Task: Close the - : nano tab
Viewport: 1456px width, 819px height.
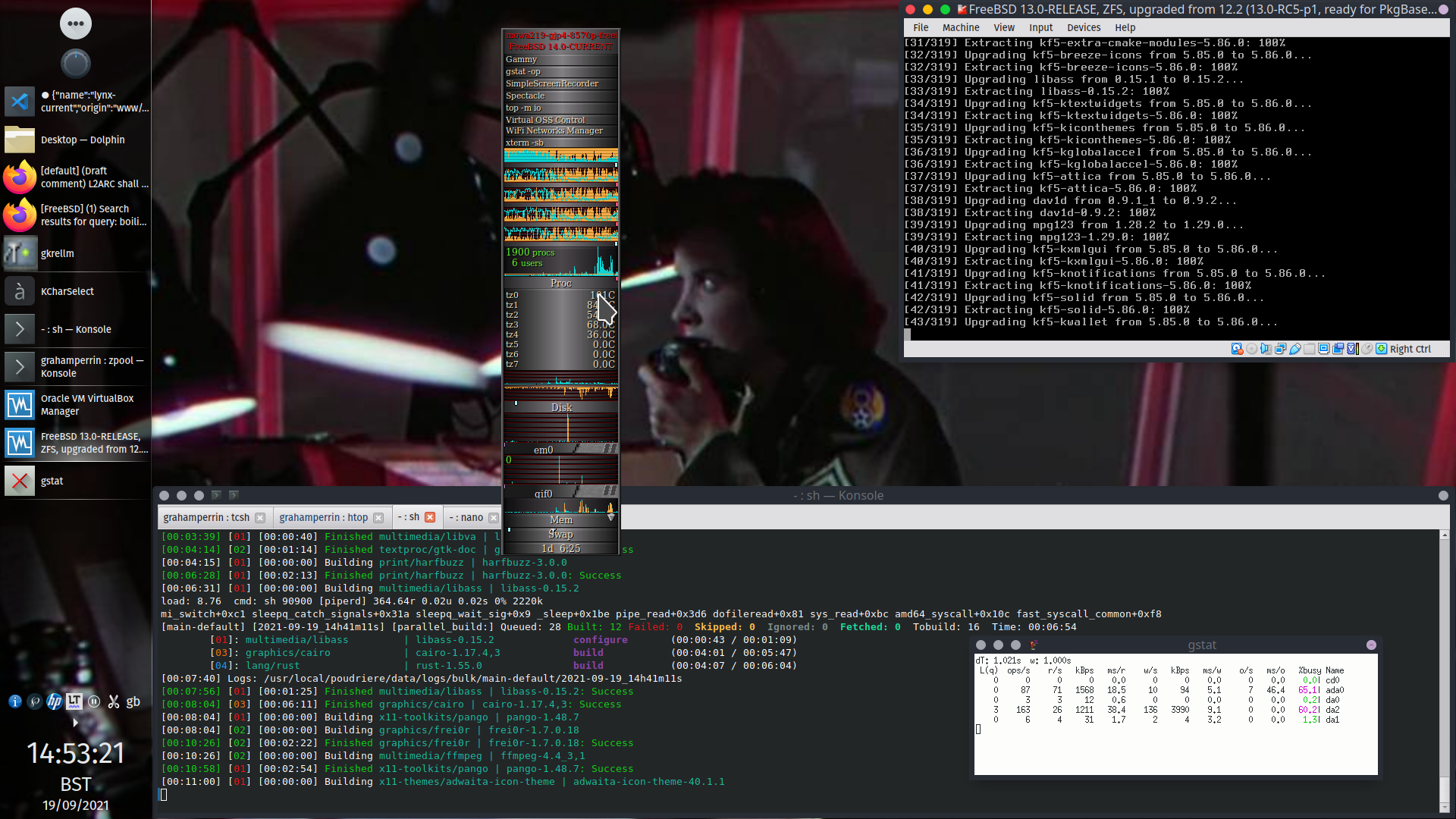Action: [494, 518]
